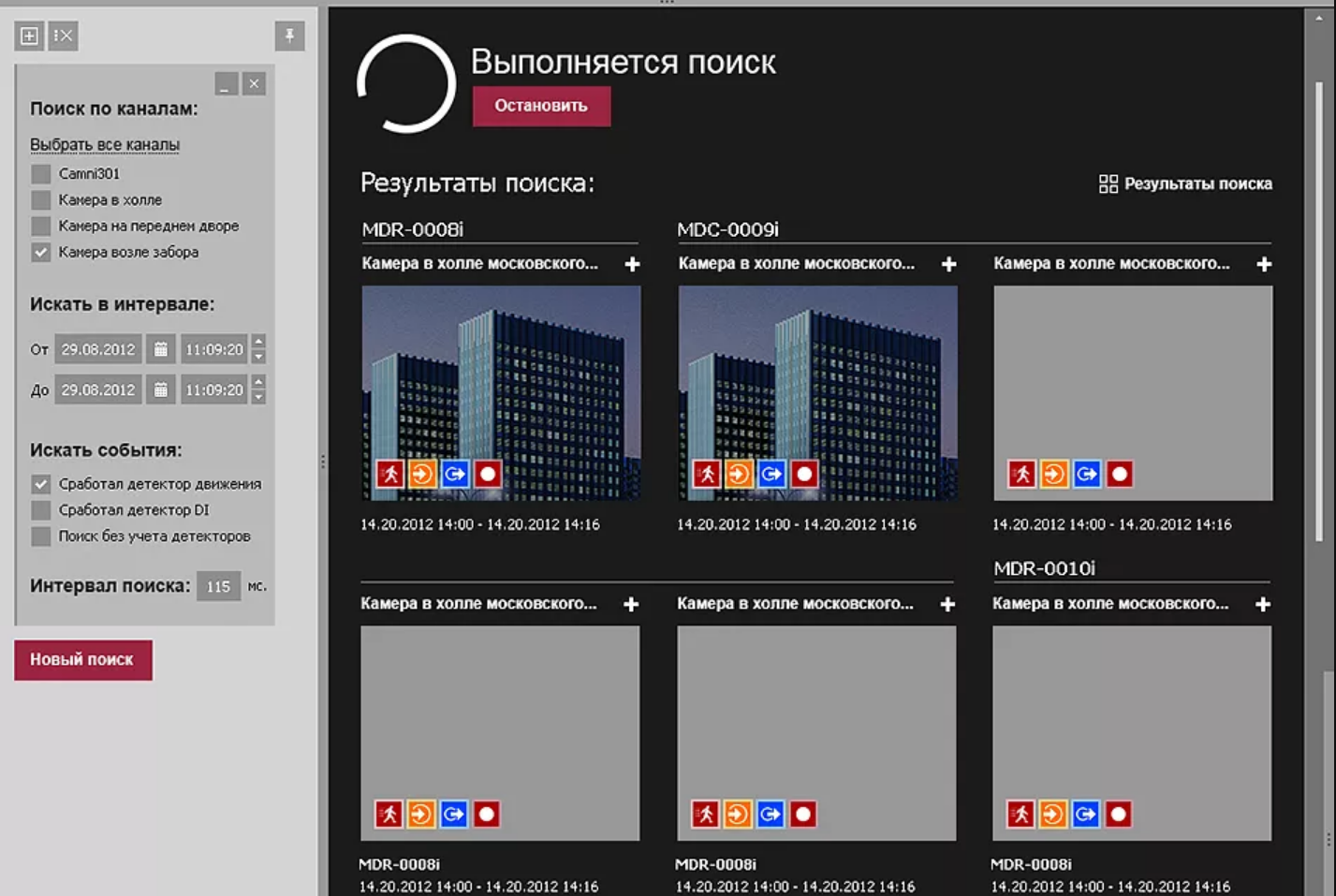
Task: Click the До time field 11:09:20
Action: [214, 389]
